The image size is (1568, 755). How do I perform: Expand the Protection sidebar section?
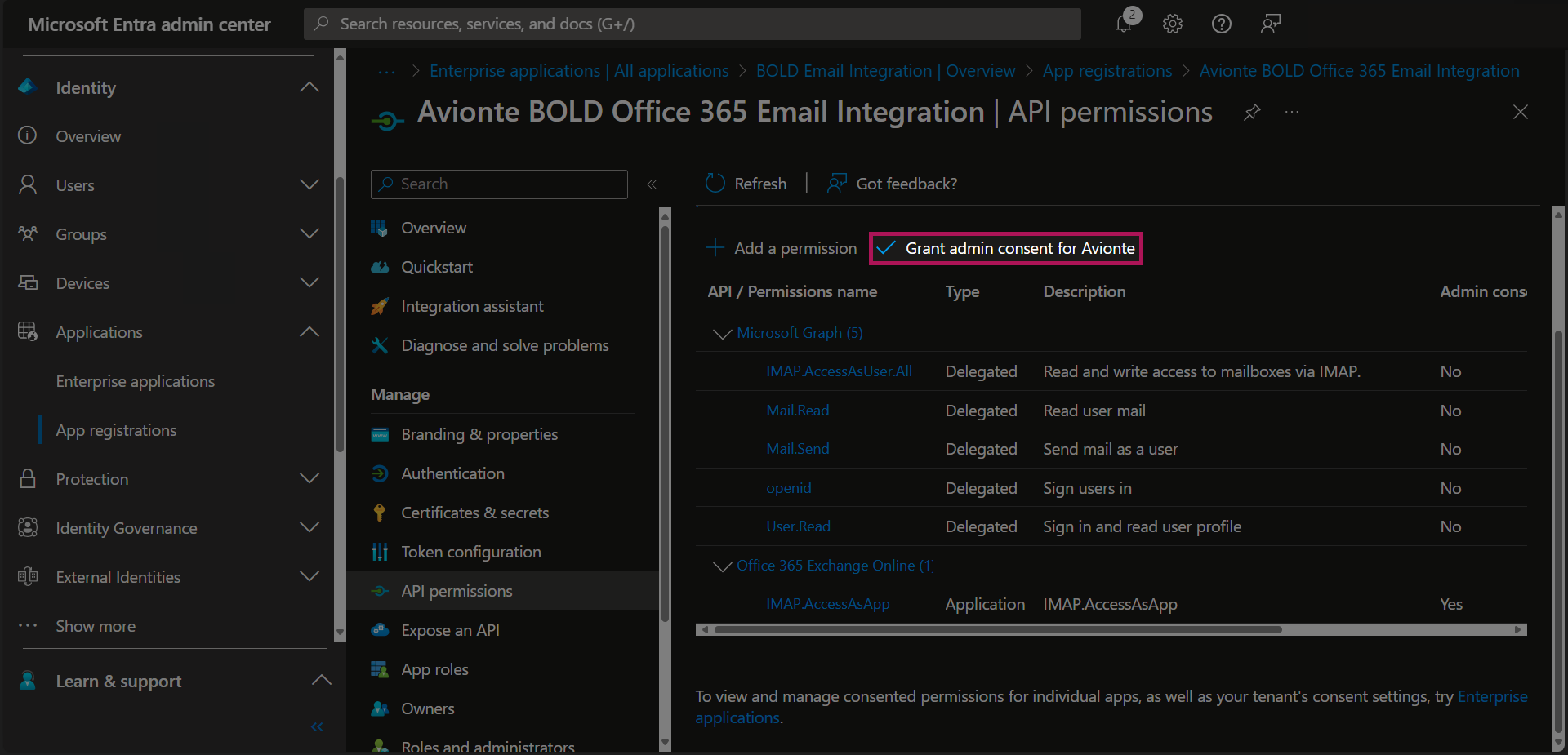coord(309,479)
